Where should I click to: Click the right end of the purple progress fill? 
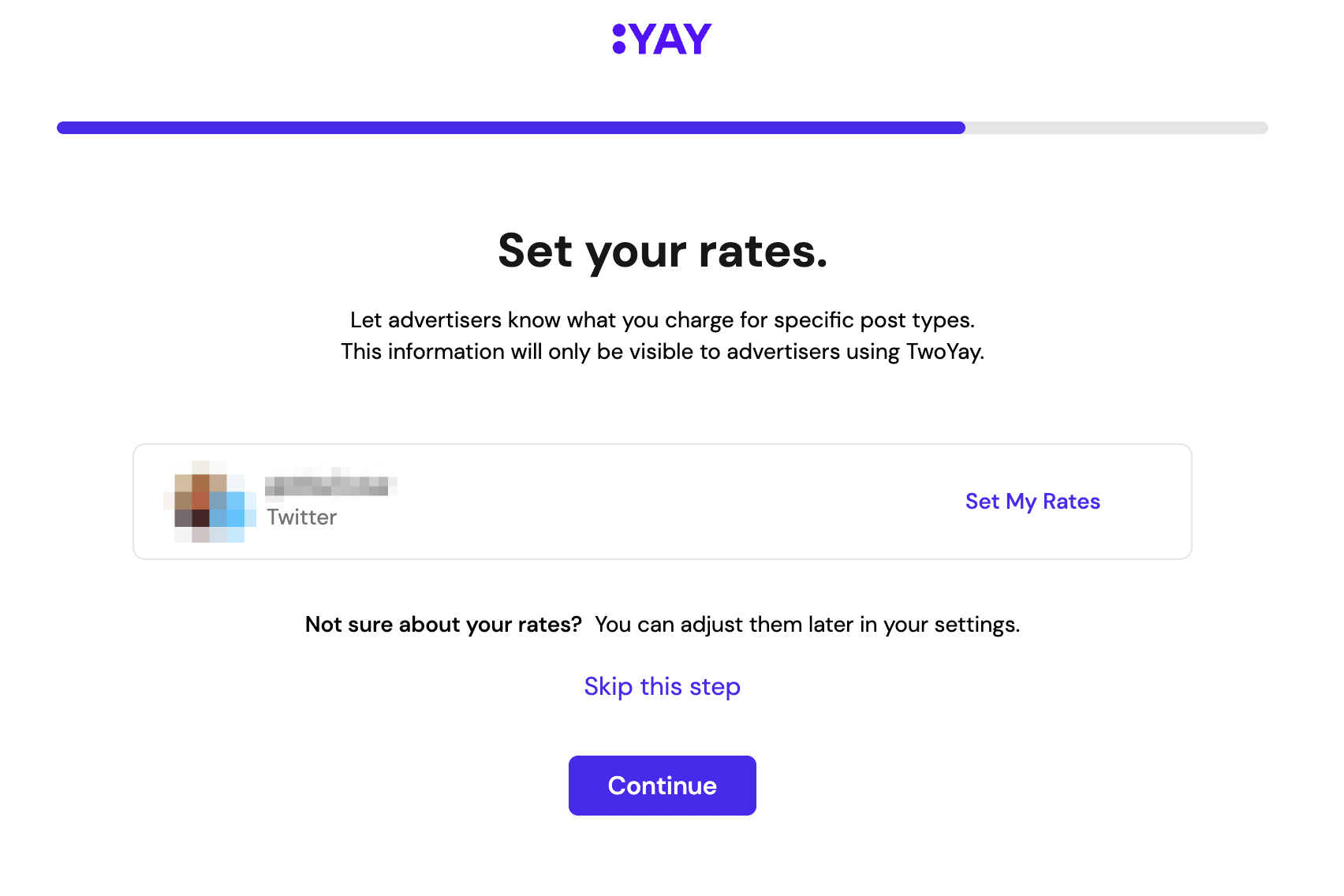[x=961, y=128]
